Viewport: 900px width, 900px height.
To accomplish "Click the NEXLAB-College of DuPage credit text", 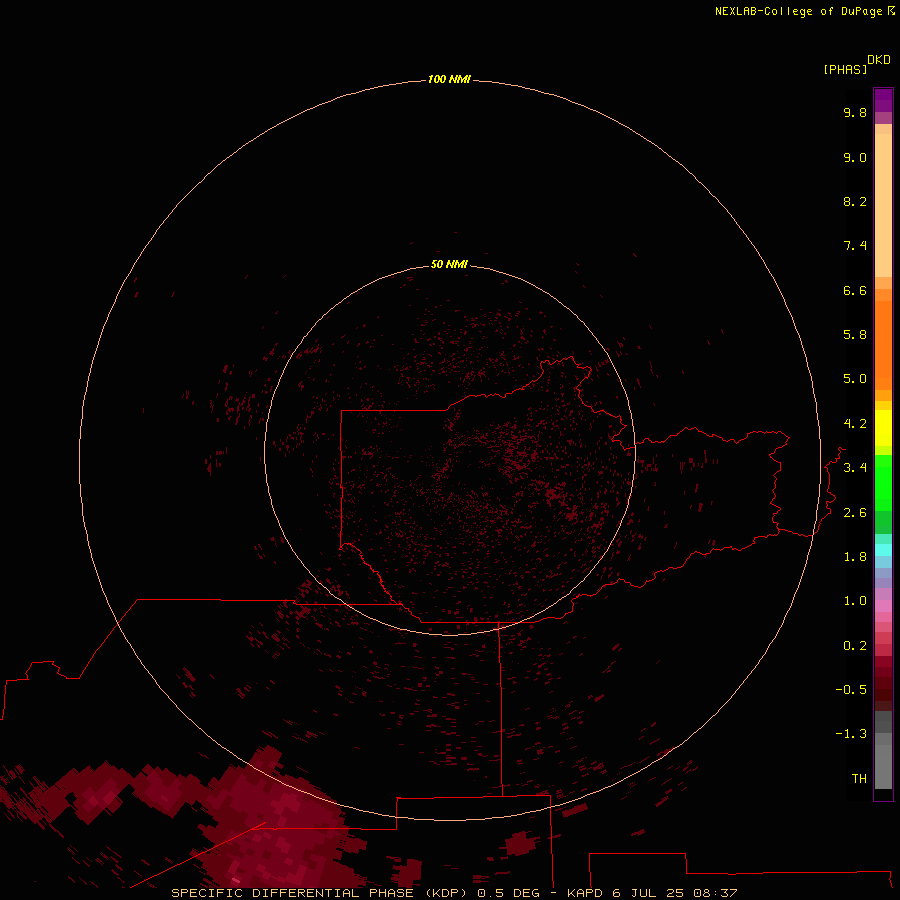I will (798, 11).
